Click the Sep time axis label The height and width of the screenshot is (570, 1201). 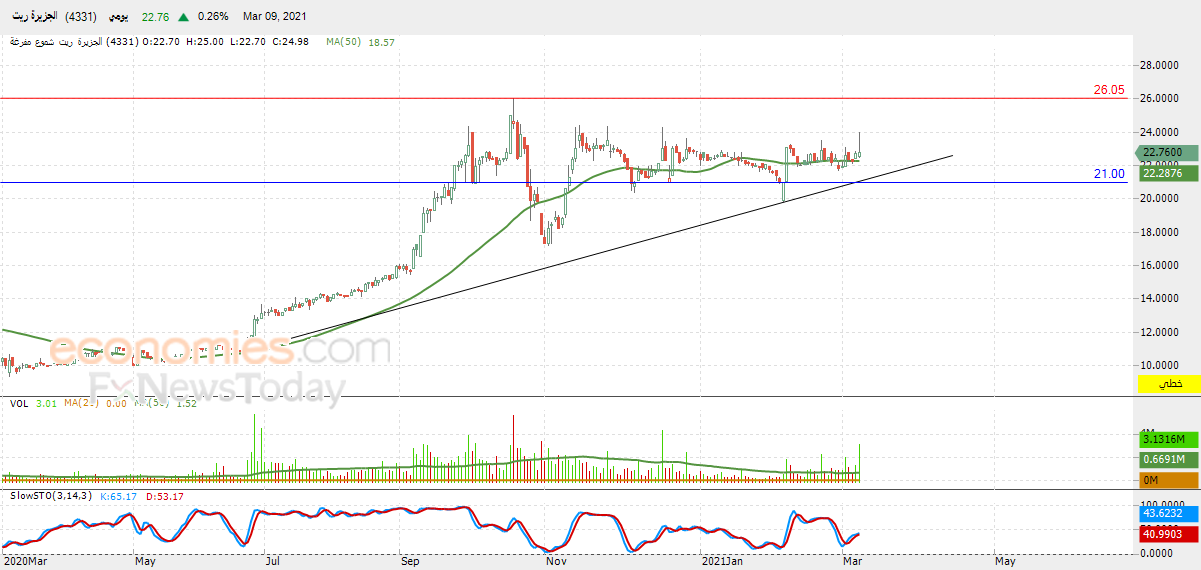click(x=410, y=562)
